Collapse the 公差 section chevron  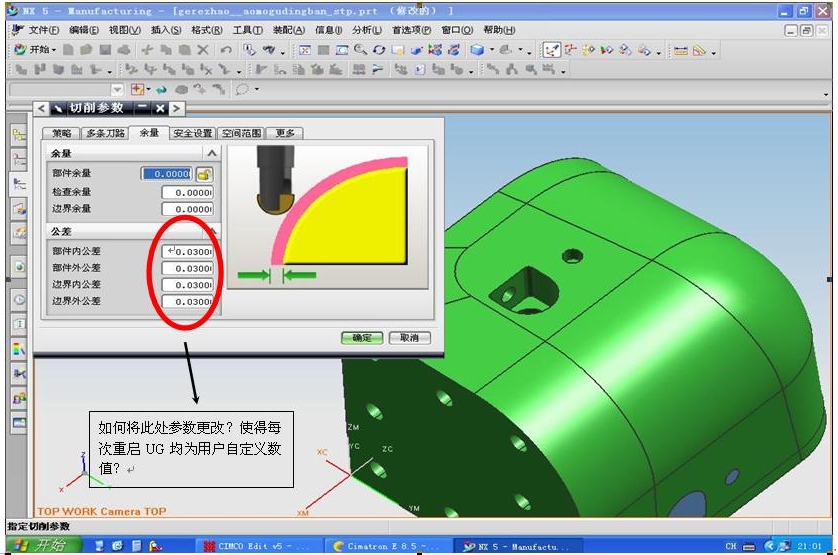pos(212,231)
